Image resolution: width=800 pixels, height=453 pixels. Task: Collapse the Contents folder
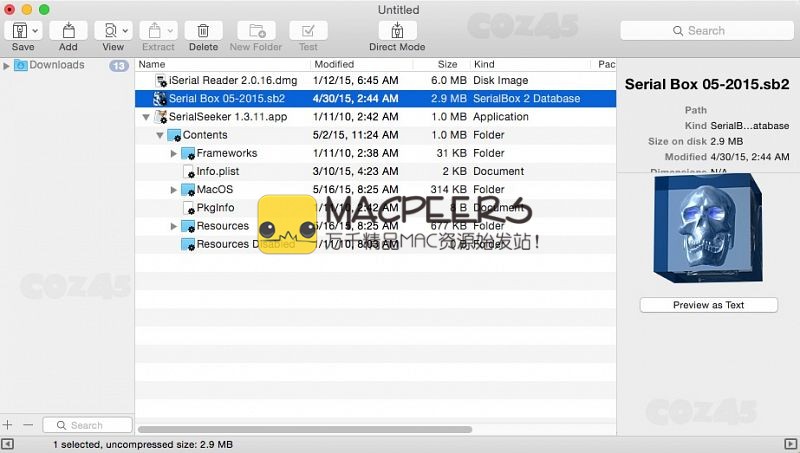(160, 136)
